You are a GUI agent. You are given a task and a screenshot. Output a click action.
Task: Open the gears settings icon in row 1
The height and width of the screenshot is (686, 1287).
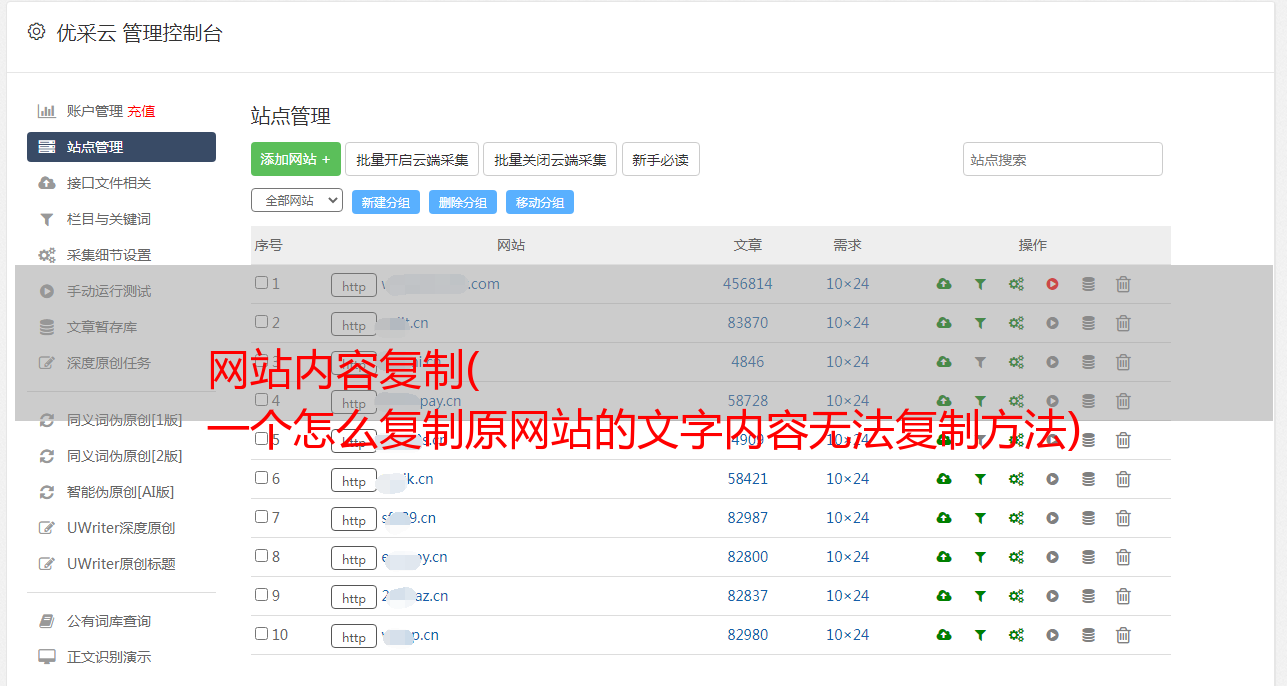pos(1016,284)
